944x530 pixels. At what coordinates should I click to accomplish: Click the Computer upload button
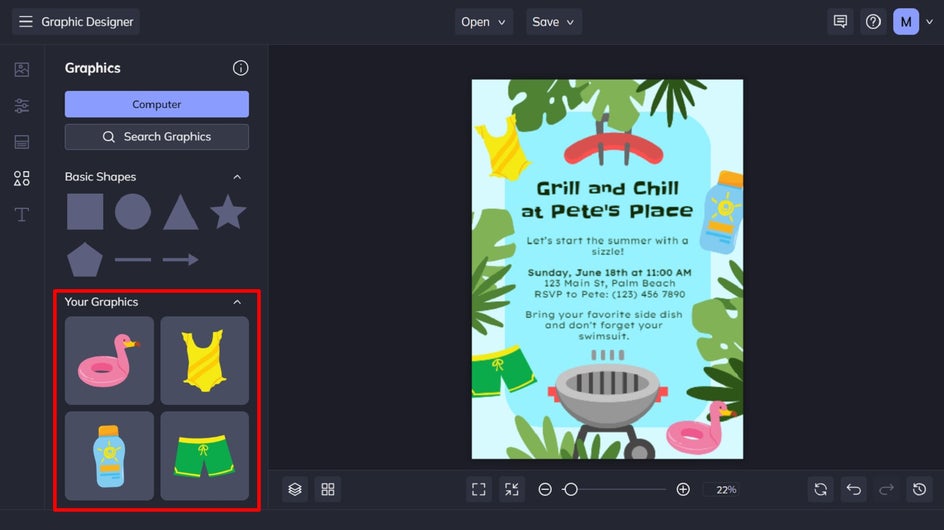[157, 104]
